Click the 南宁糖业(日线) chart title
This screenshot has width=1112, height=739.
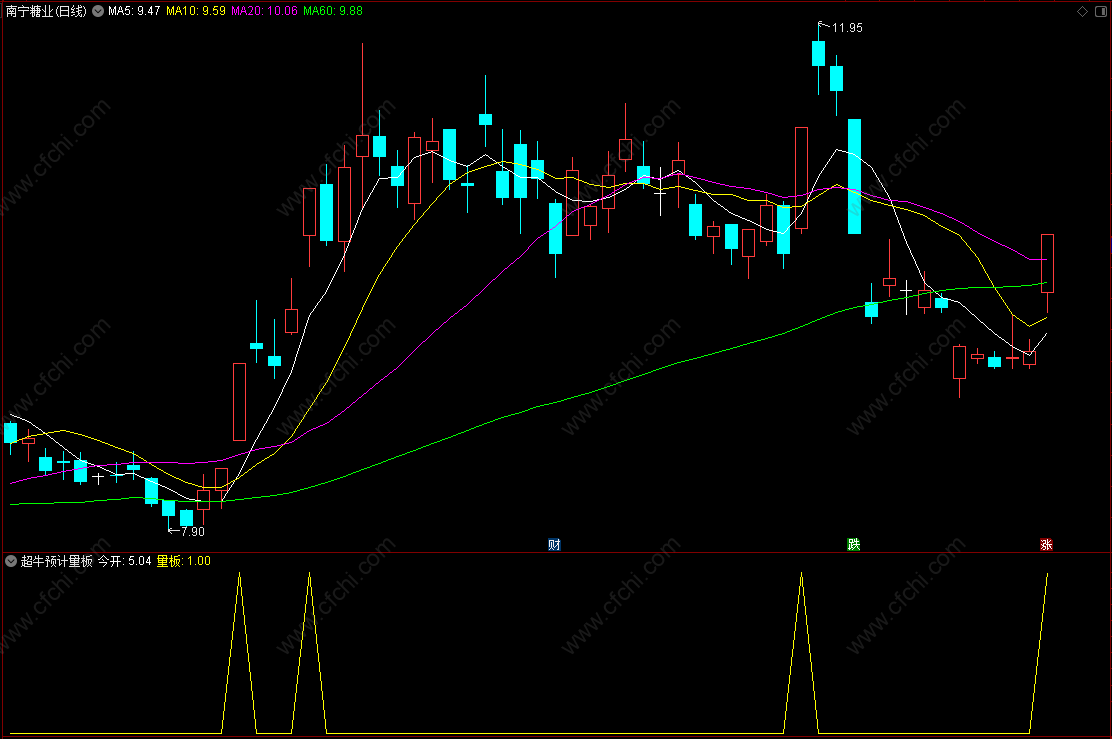point(46,11)
